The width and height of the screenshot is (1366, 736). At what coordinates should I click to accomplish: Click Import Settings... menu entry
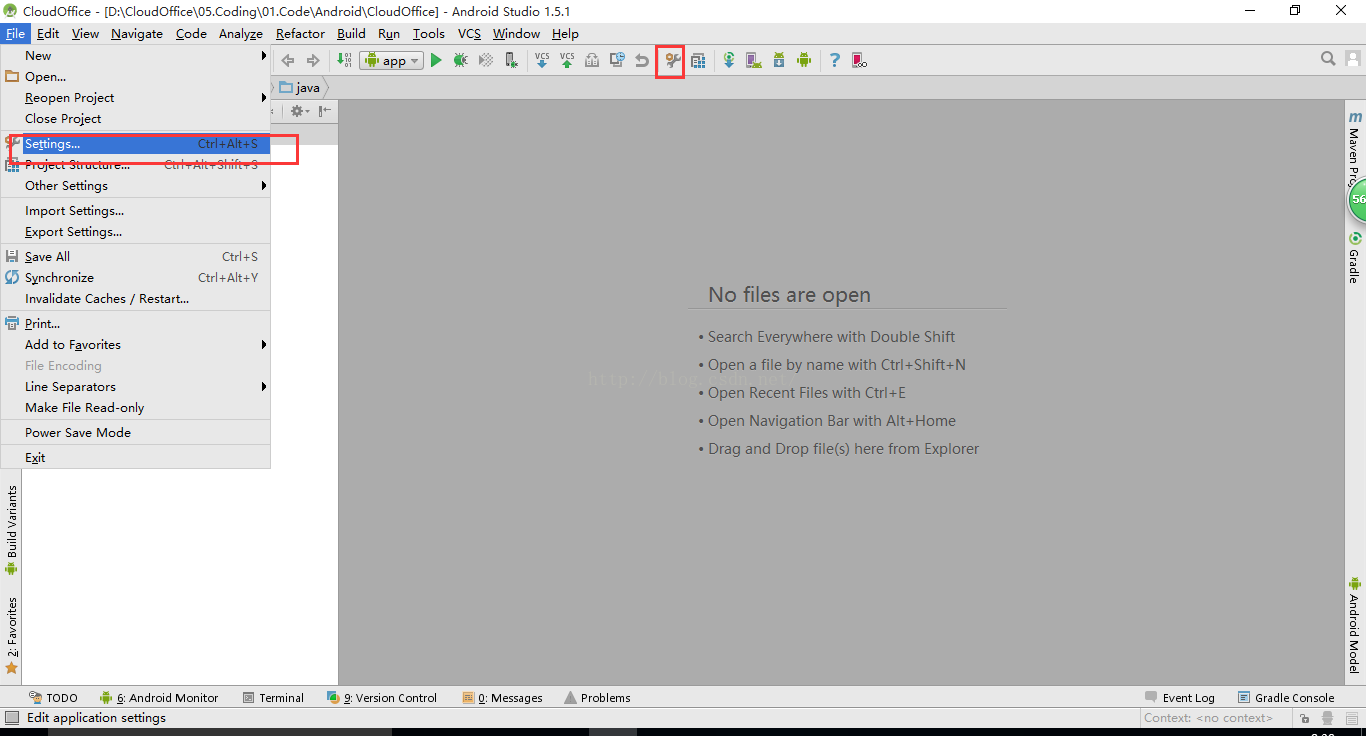(x=136, y=211)
